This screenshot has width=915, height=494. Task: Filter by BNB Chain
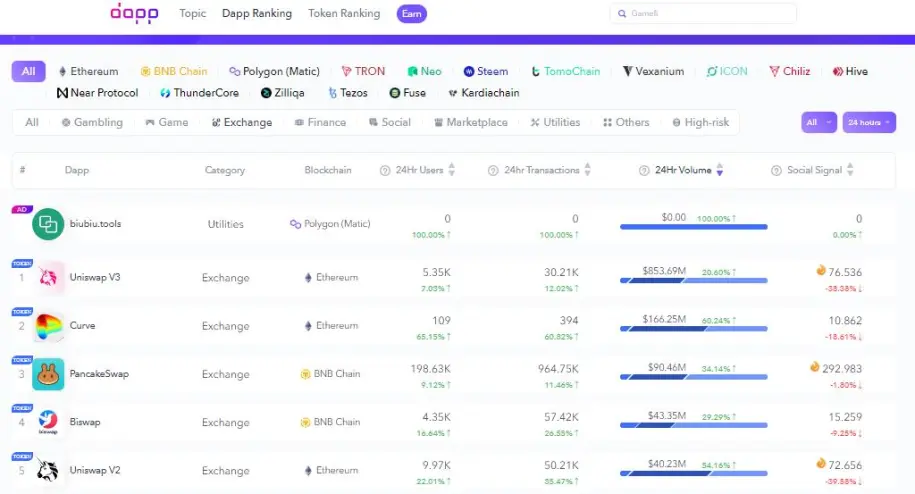pos(174,71)
